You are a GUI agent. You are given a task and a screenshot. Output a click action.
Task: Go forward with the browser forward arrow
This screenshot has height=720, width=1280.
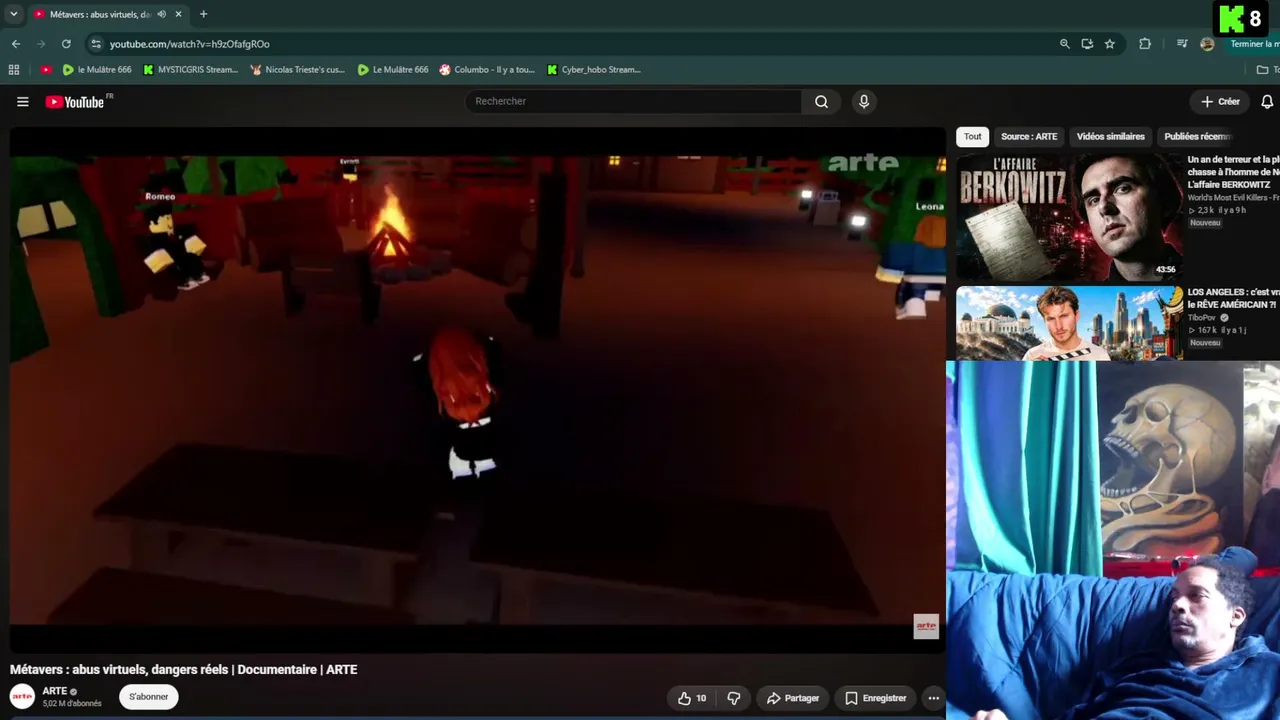tap(41, 44)
